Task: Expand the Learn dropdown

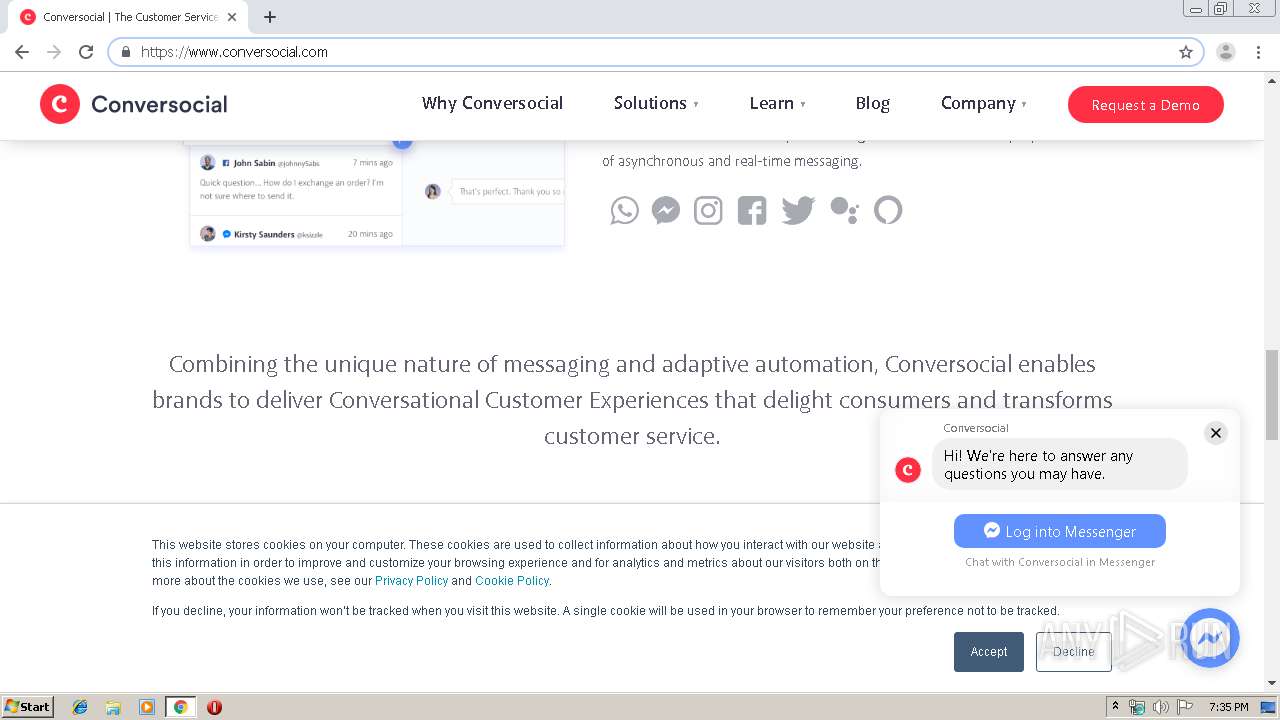Action: pyautogui.click(x=777, y=103)
